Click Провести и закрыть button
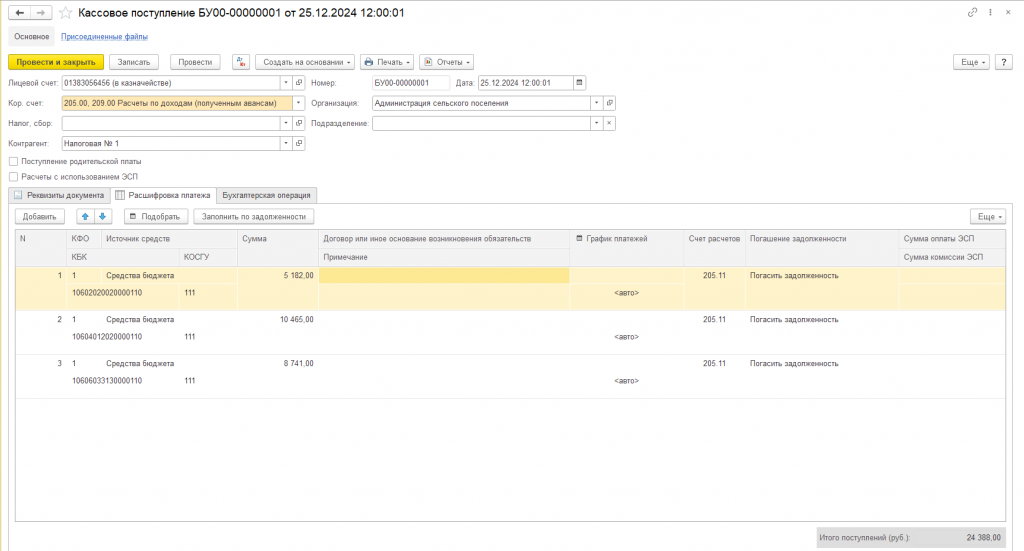Image resolution: width=1024 pixels, height=551 pixels. (56, 62)
